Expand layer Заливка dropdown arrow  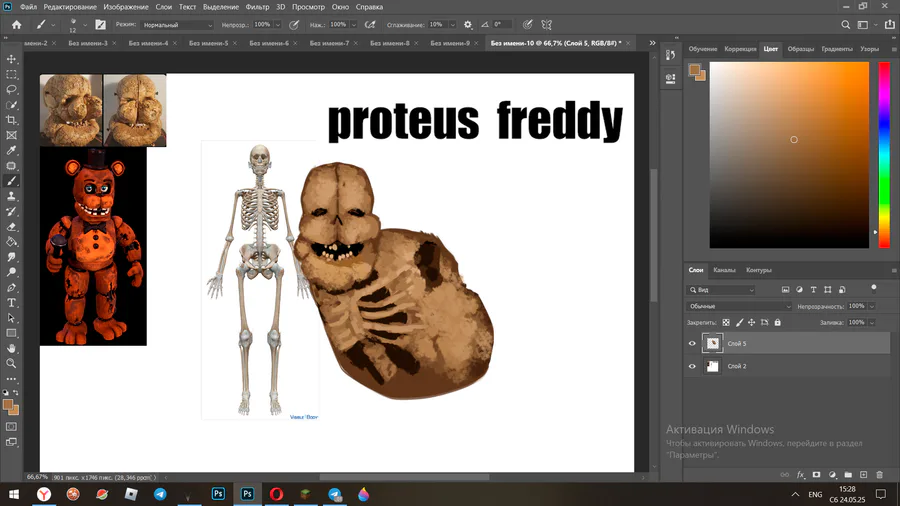pyautogui.click(x=872, y=322)
